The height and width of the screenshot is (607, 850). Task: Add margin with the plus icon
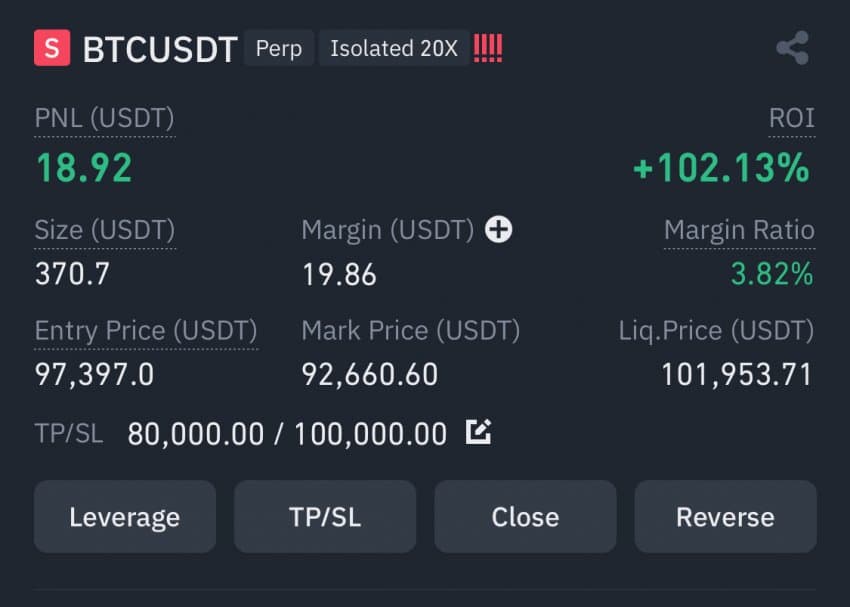click(499, 229)
